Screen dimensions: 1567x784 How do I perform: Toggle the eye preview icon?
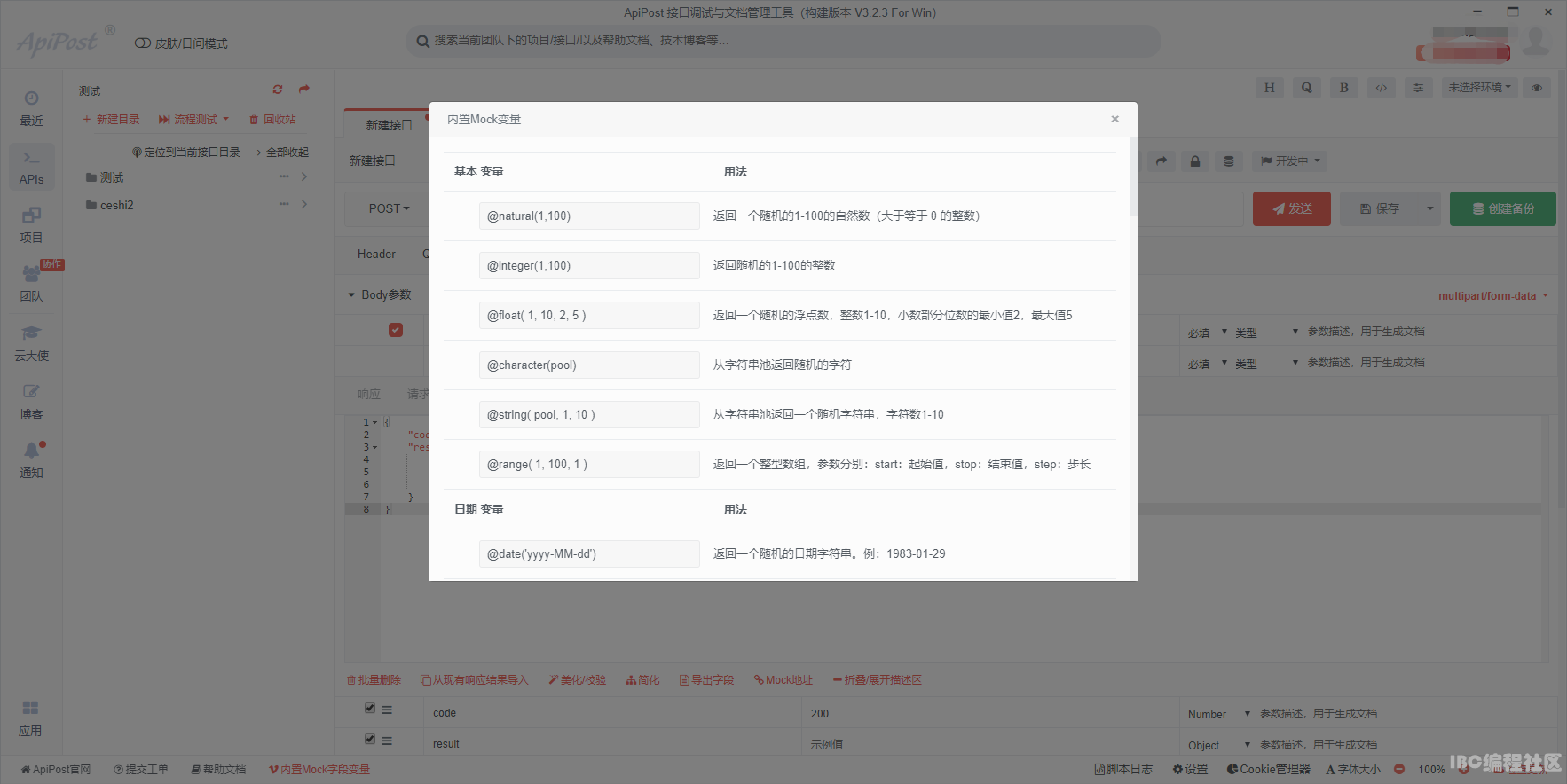pos(1537,88)
